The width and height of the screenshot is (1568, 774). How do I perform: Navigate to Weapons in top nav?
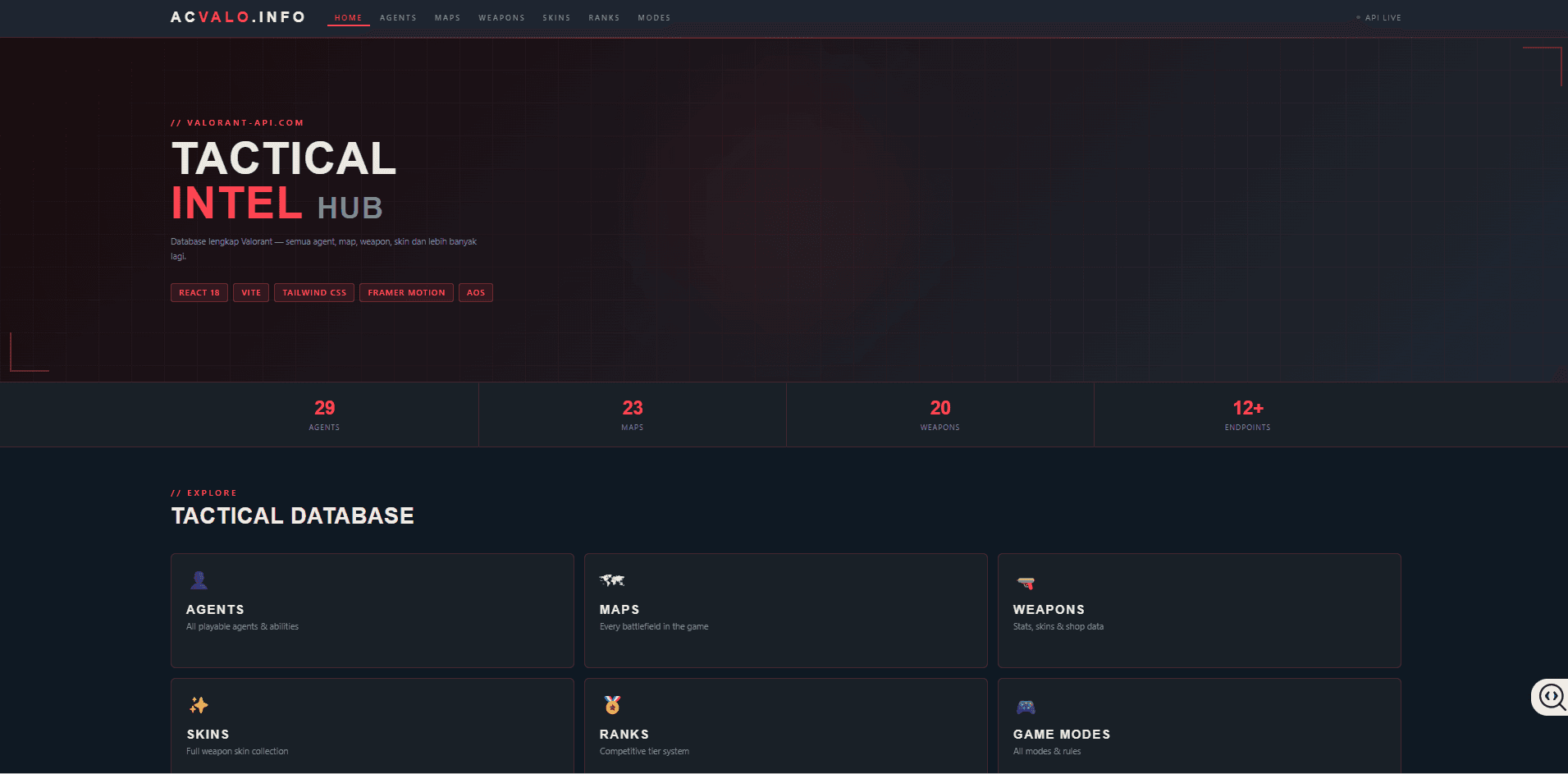pos(501,18)
